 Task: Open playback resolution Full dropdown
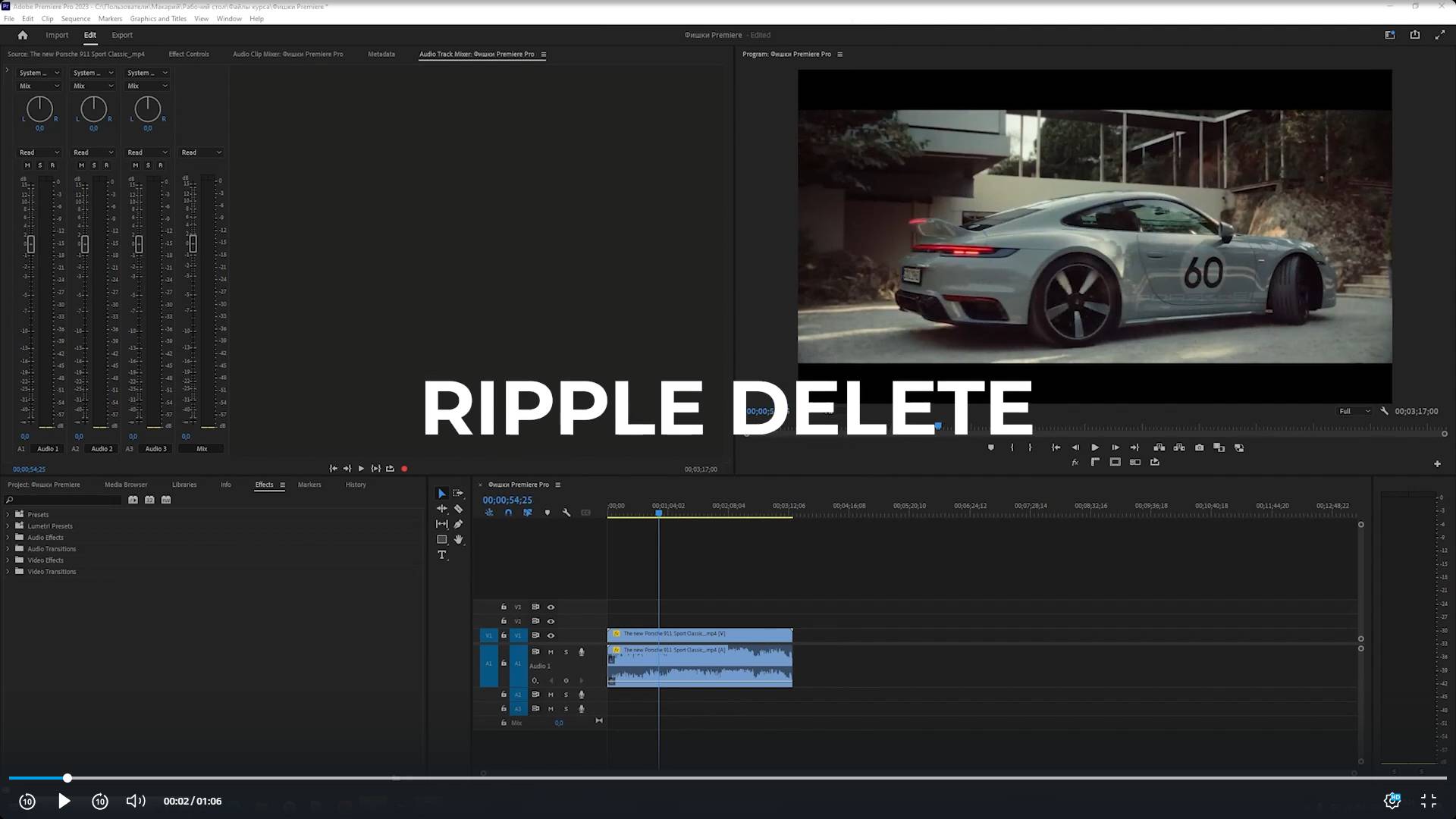tap(1354, 411)
